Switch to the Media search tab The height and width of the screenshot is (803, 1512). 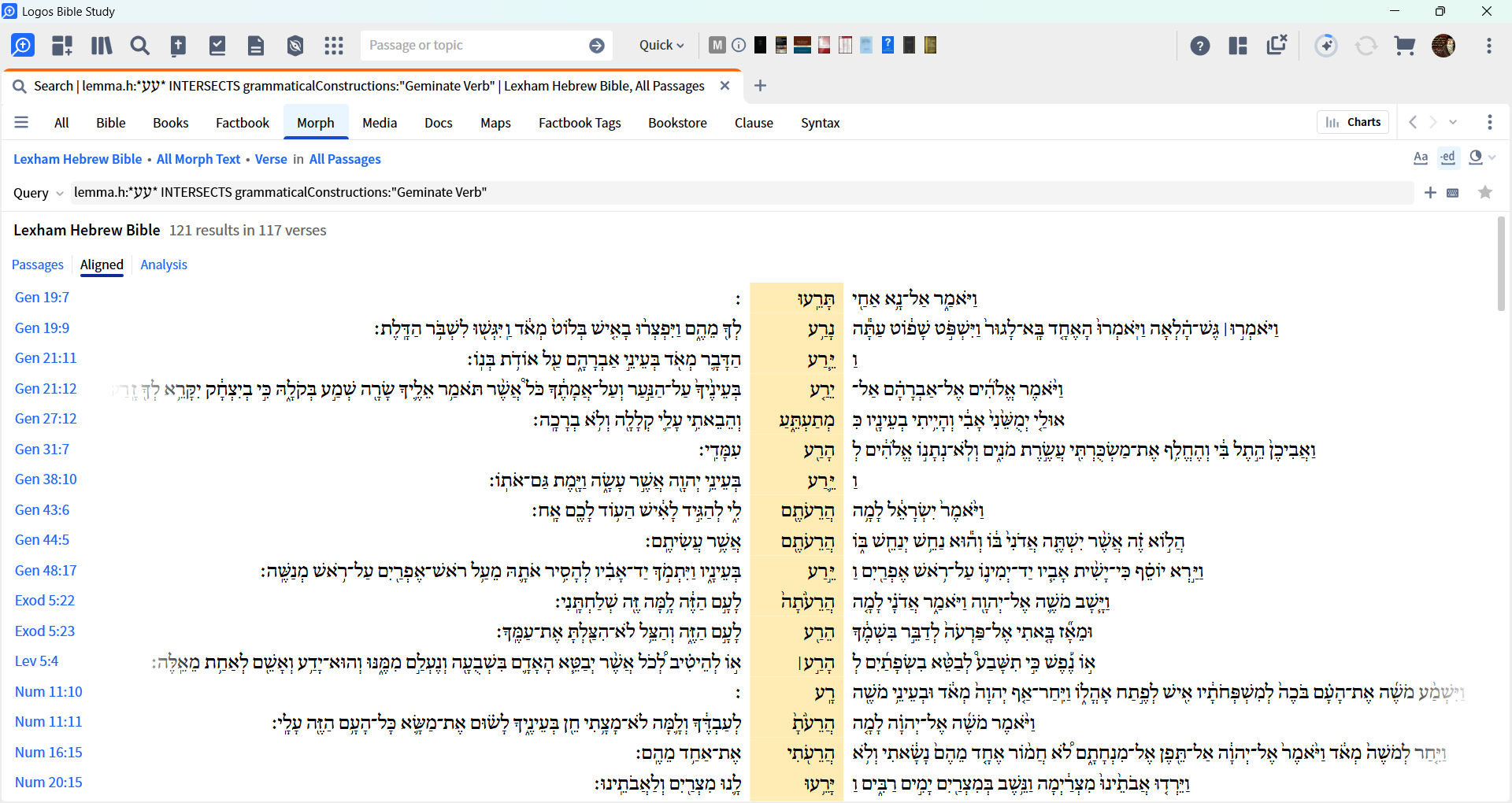(x=380, y=123)
